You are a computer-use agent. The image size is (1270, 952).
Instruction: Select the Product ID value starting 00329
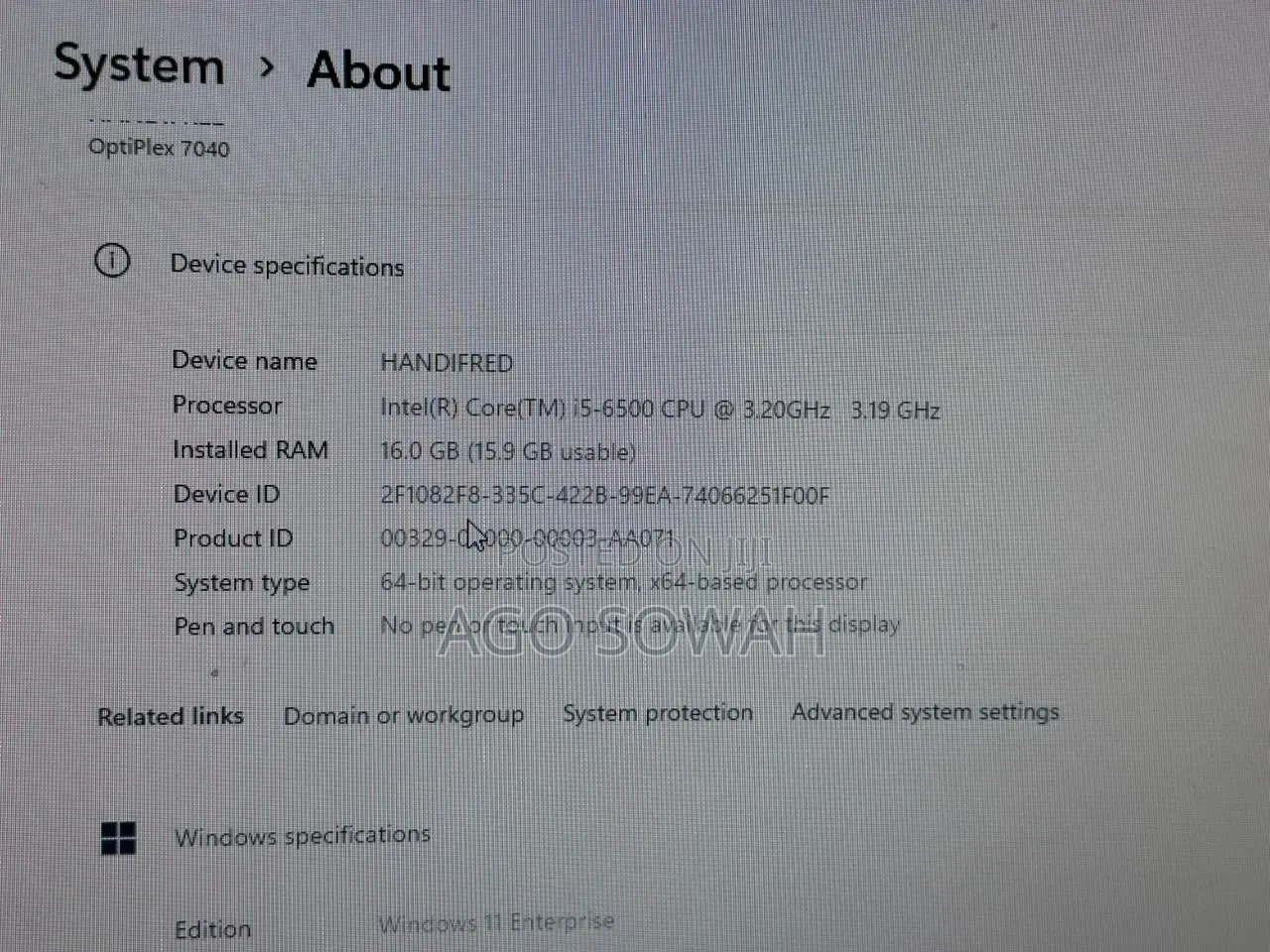tap(528, 538)
